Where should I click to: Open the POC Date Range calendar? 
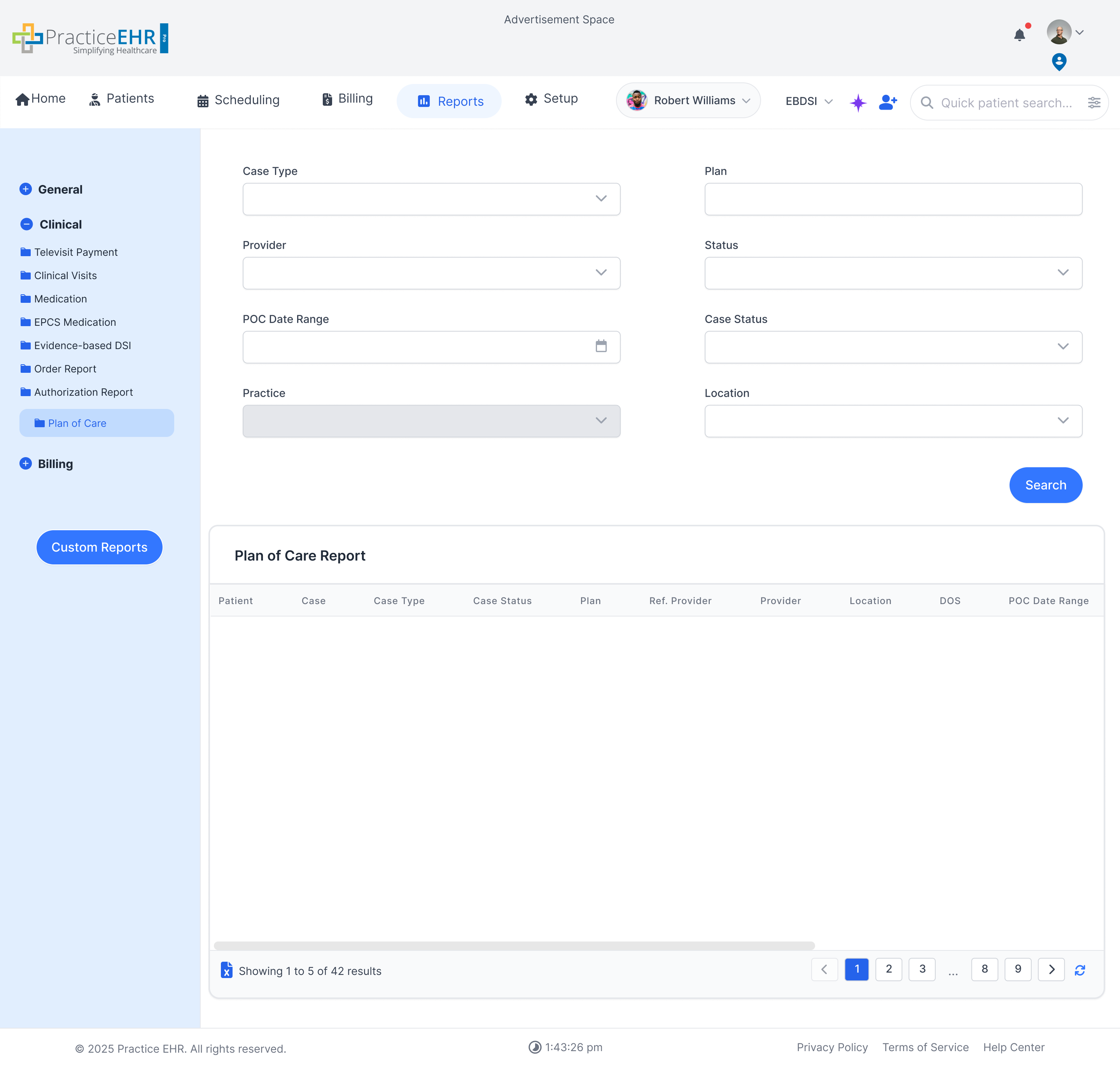point(601,346)
